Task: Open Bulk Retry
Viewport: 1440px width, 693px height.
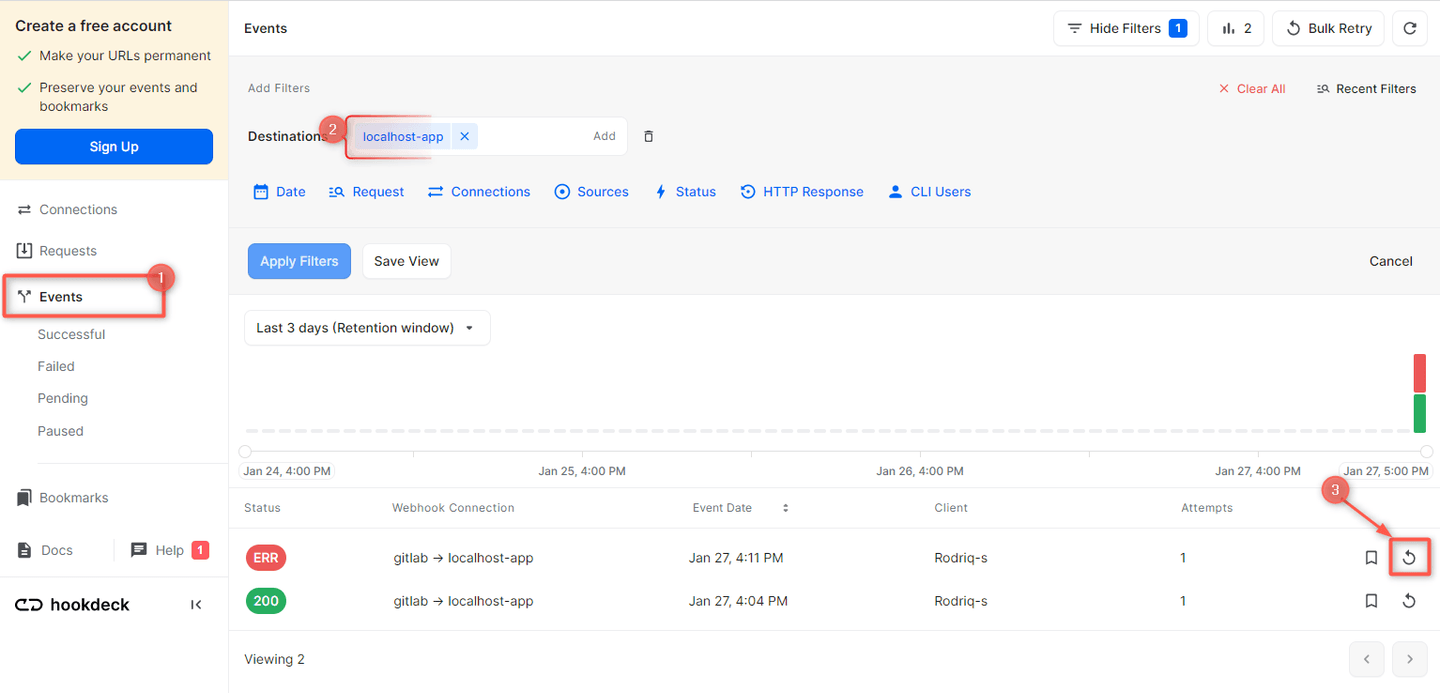Action: pos(1328,28)
